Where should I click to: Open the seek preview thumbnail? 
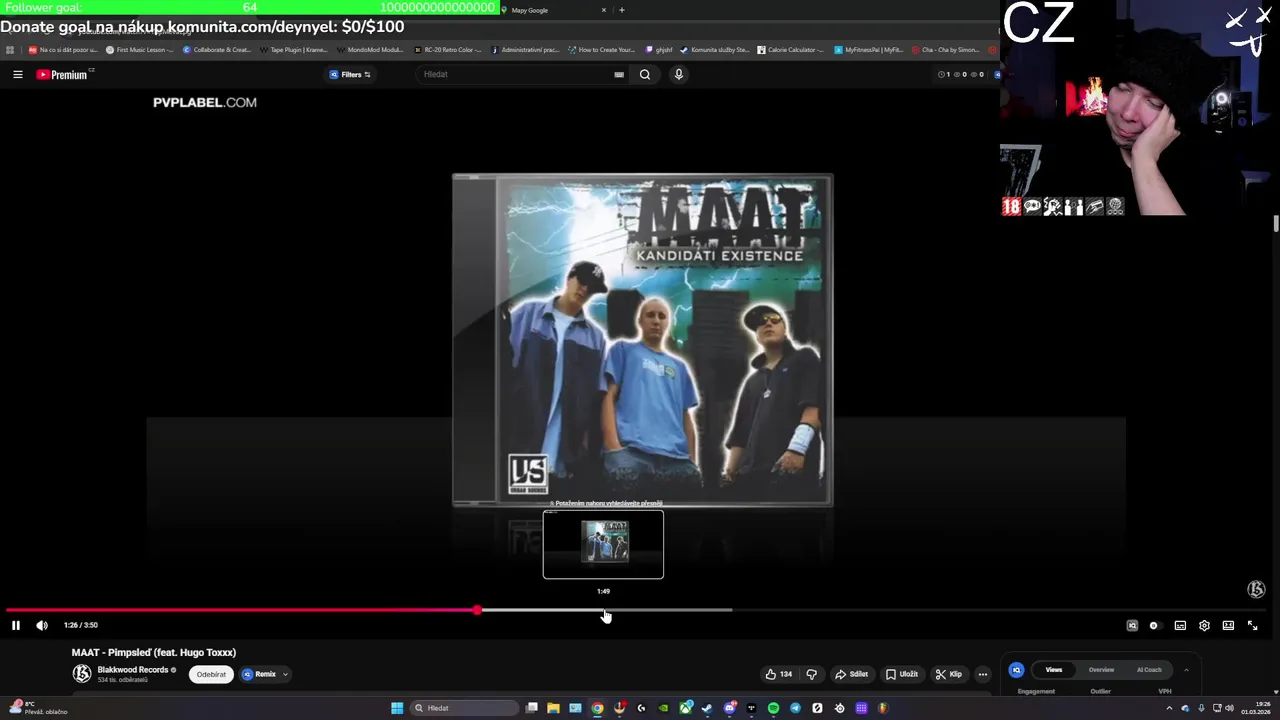pyautogui.click(x=603, y=544)
